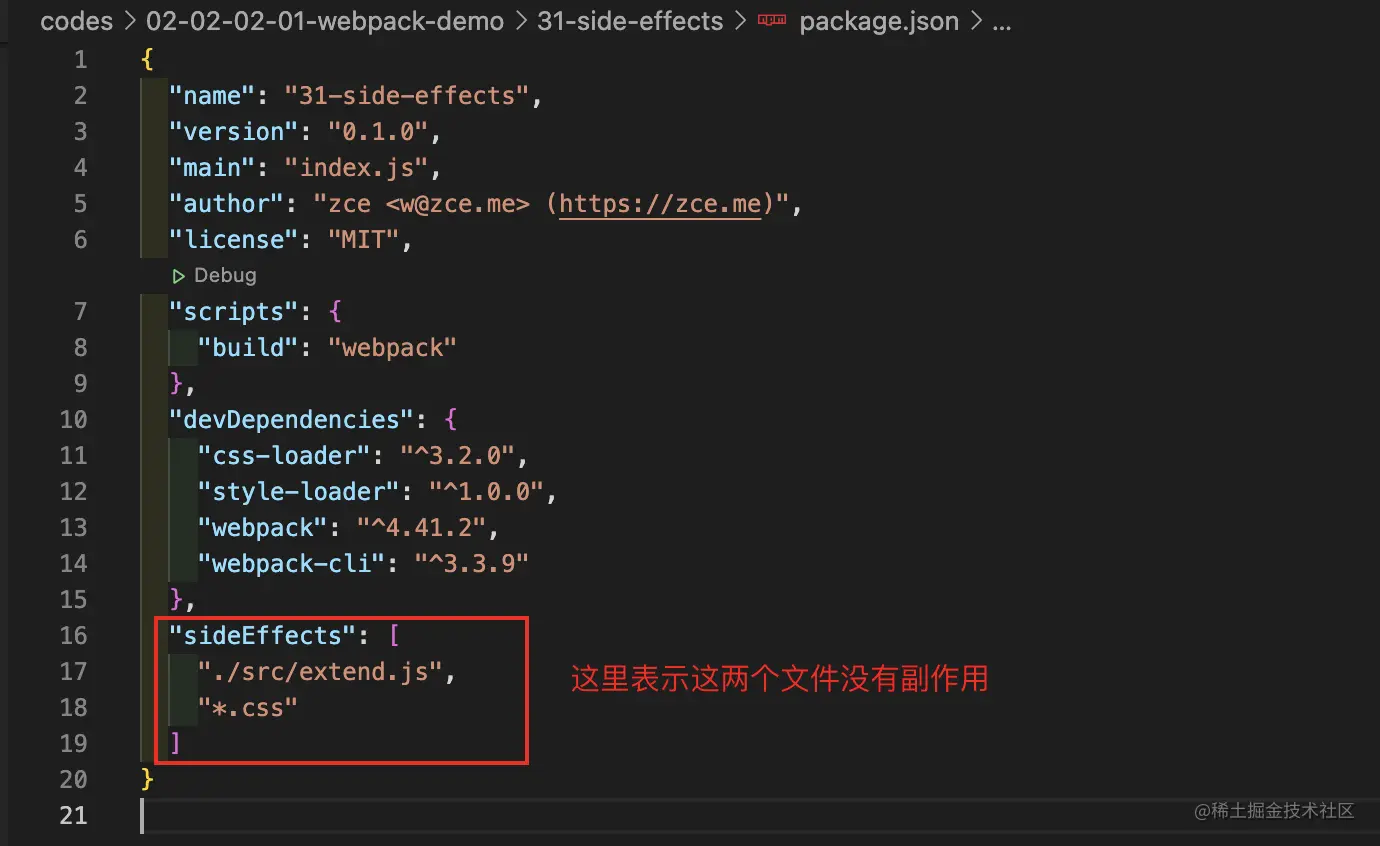This screenshot has height=846, width=1380.
Task: Click the "license" key
Action: 234,240
